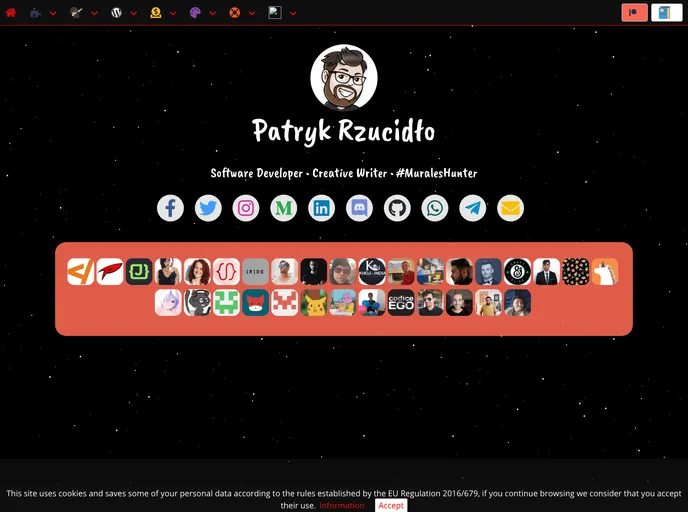Click the yellow email envelope icon

click(x=510, y=208)
